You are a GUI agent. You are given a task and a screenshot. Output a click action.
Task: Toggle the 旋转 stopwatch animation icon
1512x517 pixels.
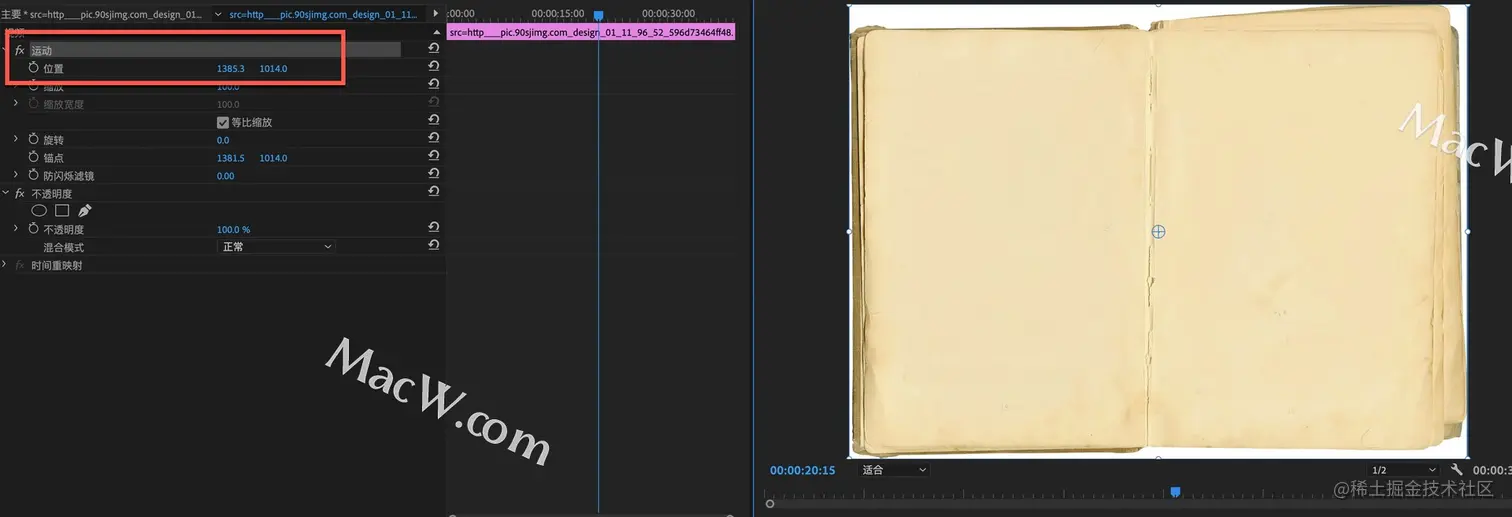click(33, 140)
